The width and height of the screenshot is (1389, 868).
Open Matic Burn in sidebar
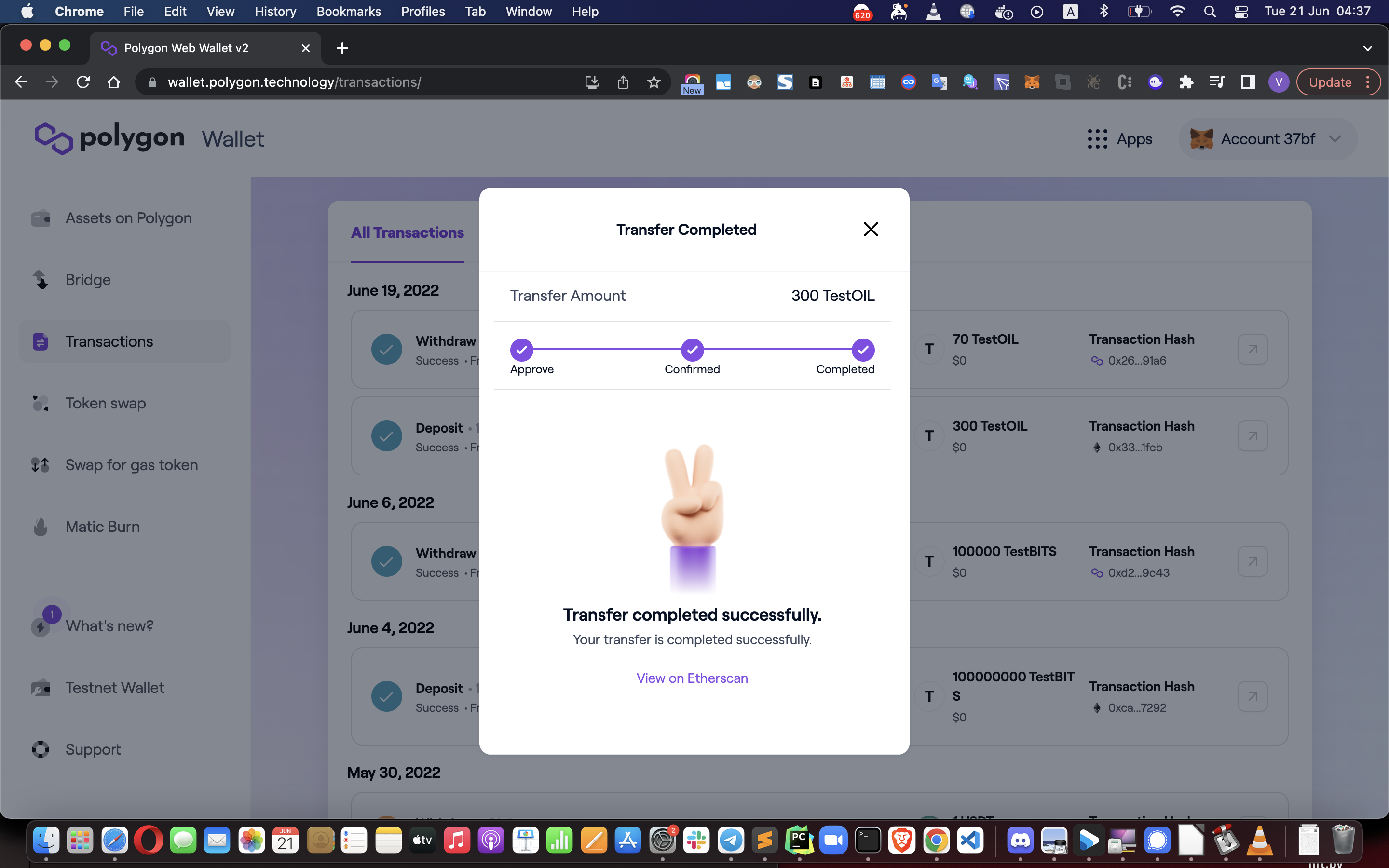tap(102, 527)
